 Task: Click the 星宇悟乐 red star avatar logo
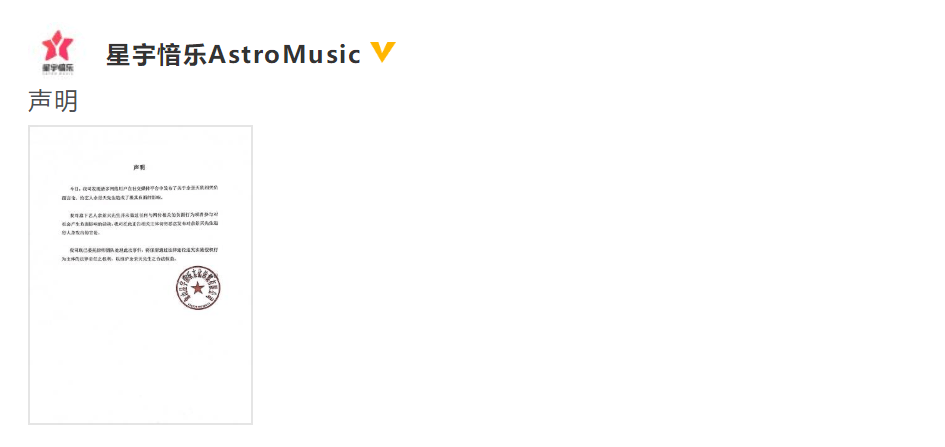click(x=58, y=53)
